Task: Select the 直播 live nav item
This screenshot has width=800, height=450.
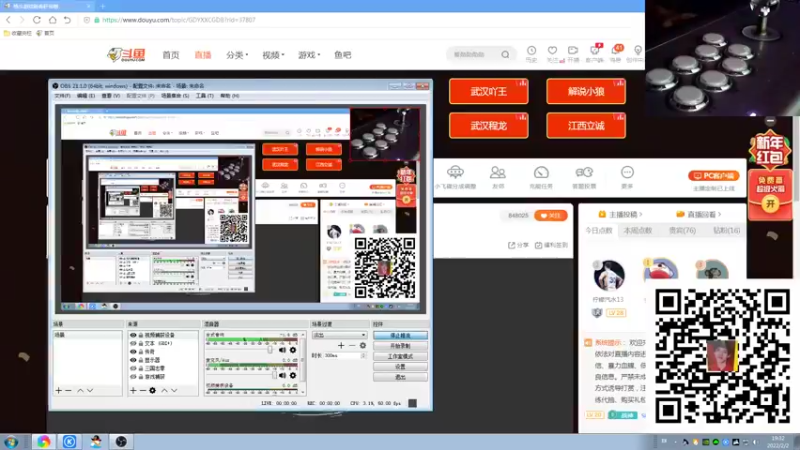Action: (203, 55)
